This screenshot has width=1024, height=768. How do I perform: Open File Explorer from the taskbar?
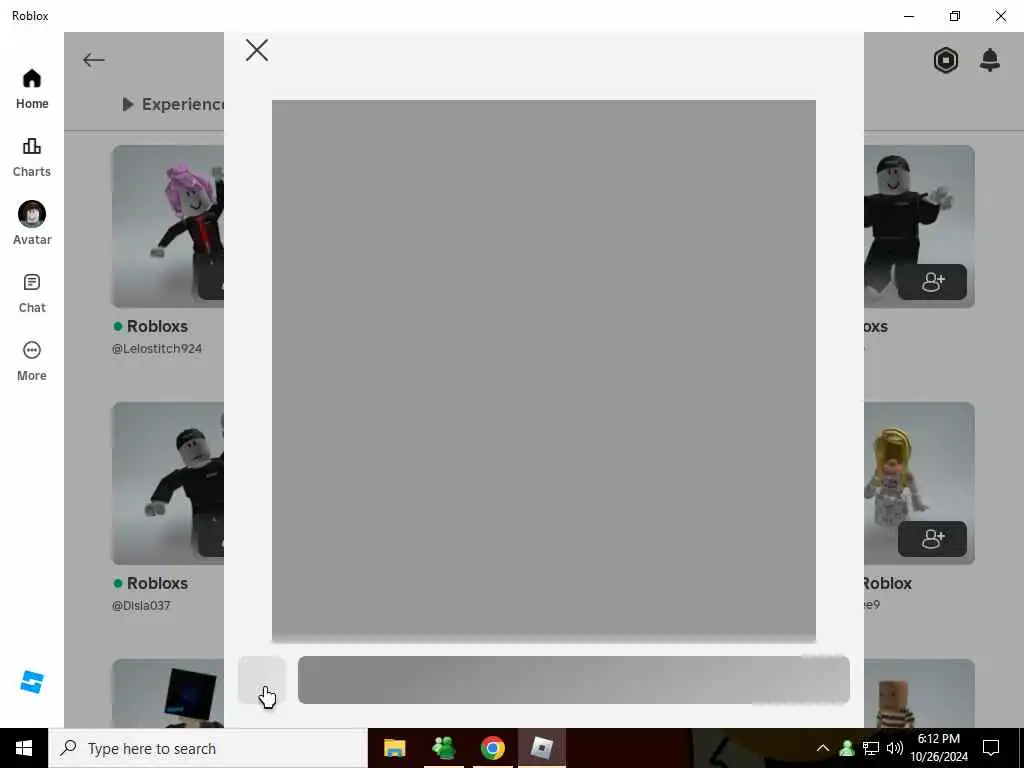tap(394, 748)
